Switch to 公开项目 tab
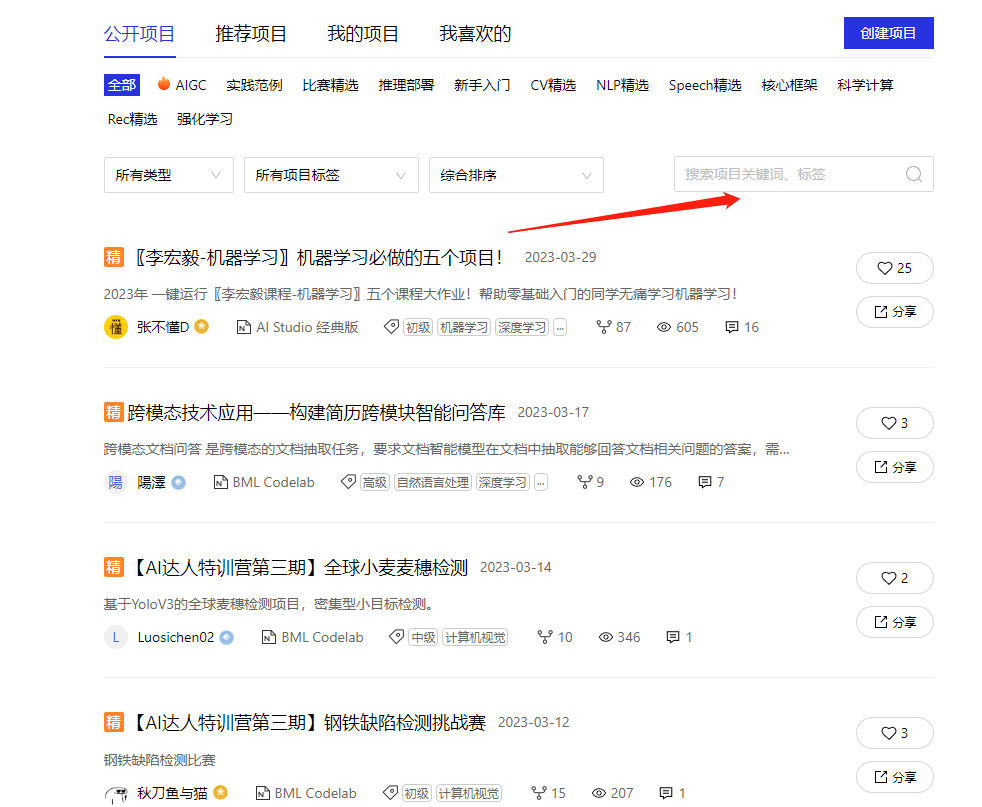 (140, 34)
